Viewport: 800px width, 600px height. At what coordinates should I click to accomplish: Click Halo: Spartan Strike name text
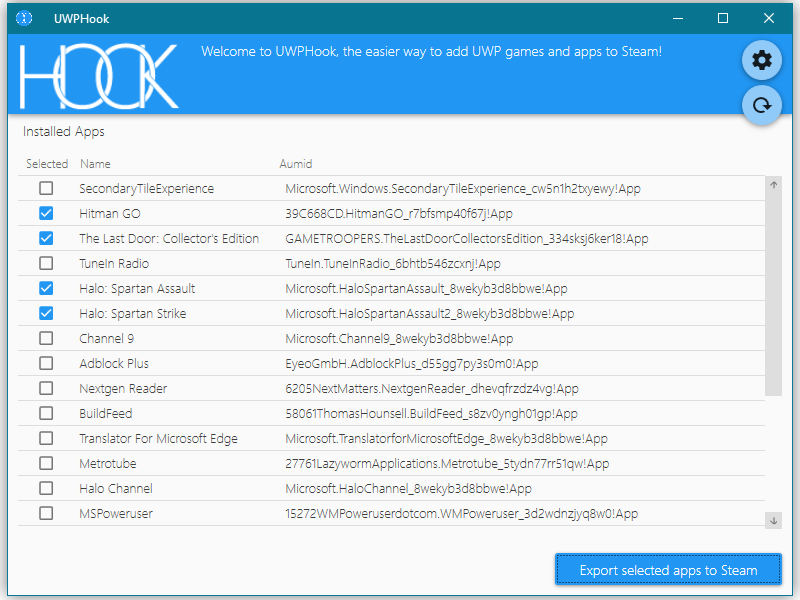click(133, 314)
